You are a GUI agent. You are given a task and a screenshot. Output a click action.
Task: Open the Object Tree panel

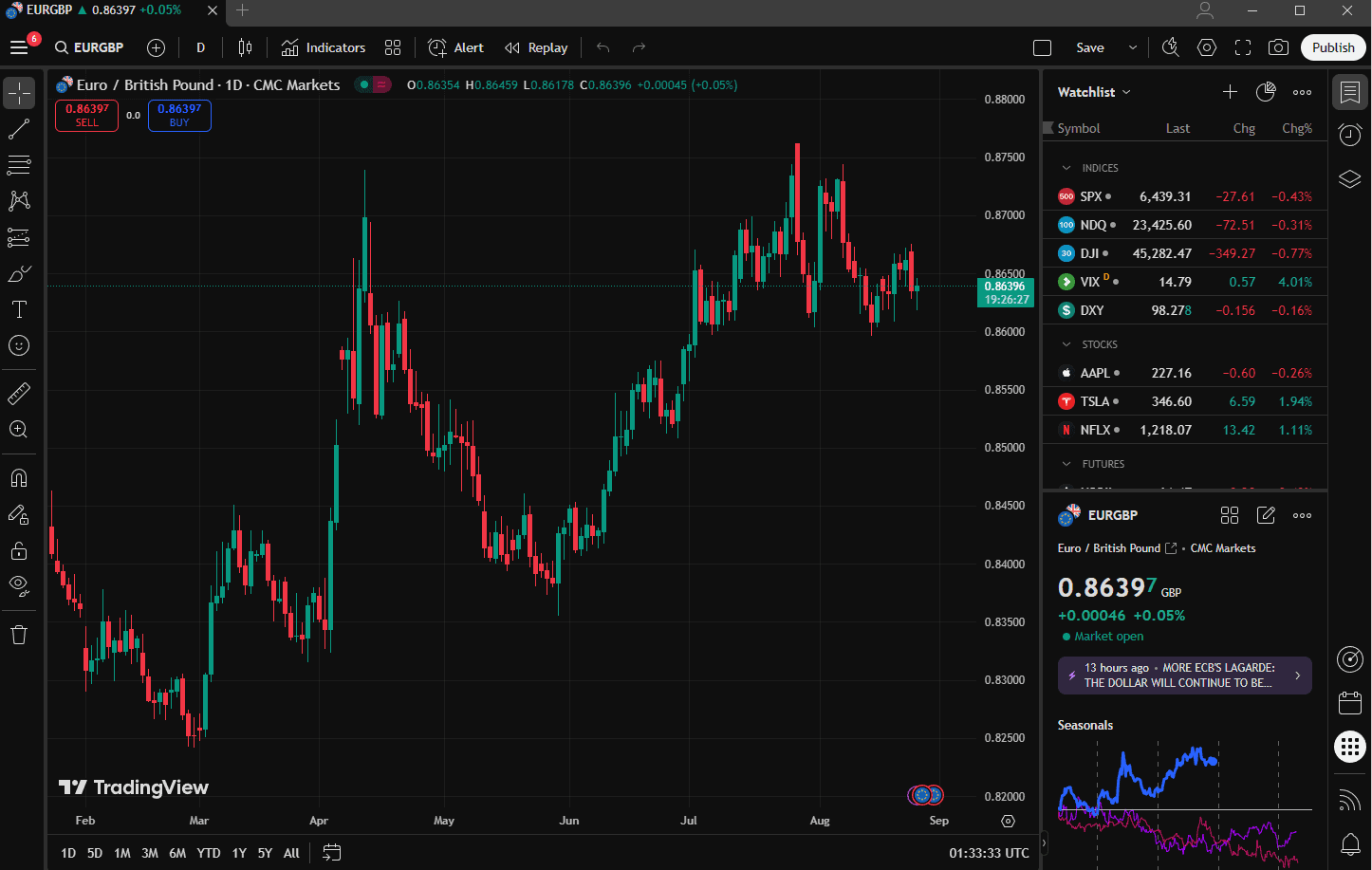click(x=1349, y=178)
